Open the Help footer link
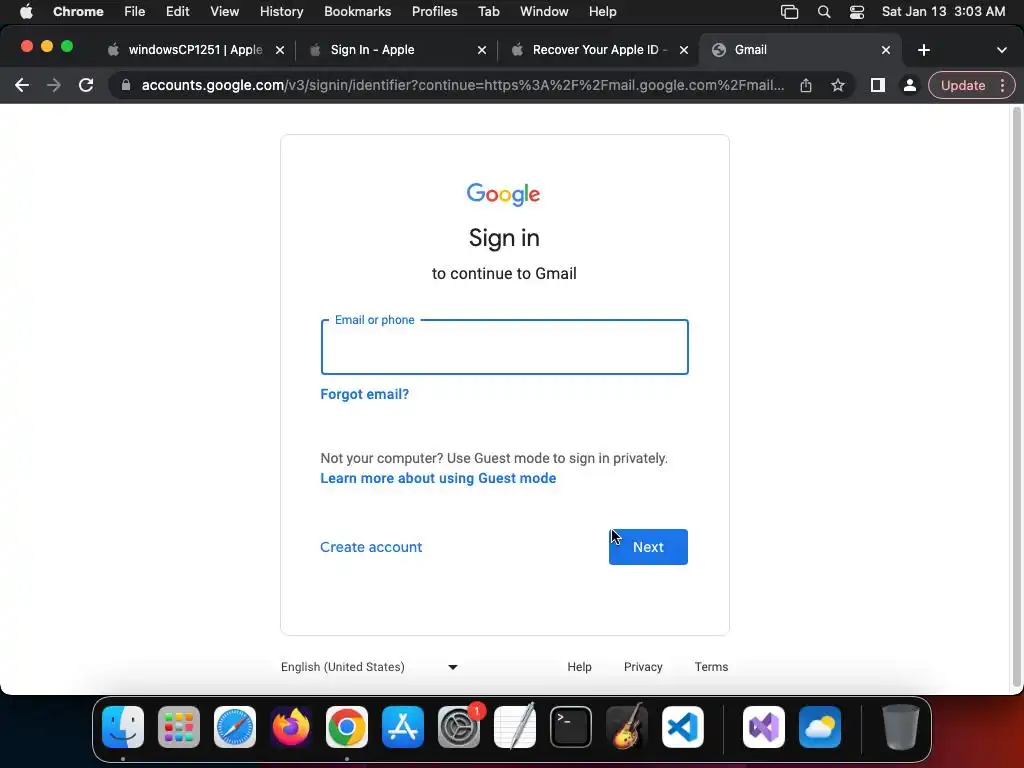The image size is (1024, 768). (579, 667)
